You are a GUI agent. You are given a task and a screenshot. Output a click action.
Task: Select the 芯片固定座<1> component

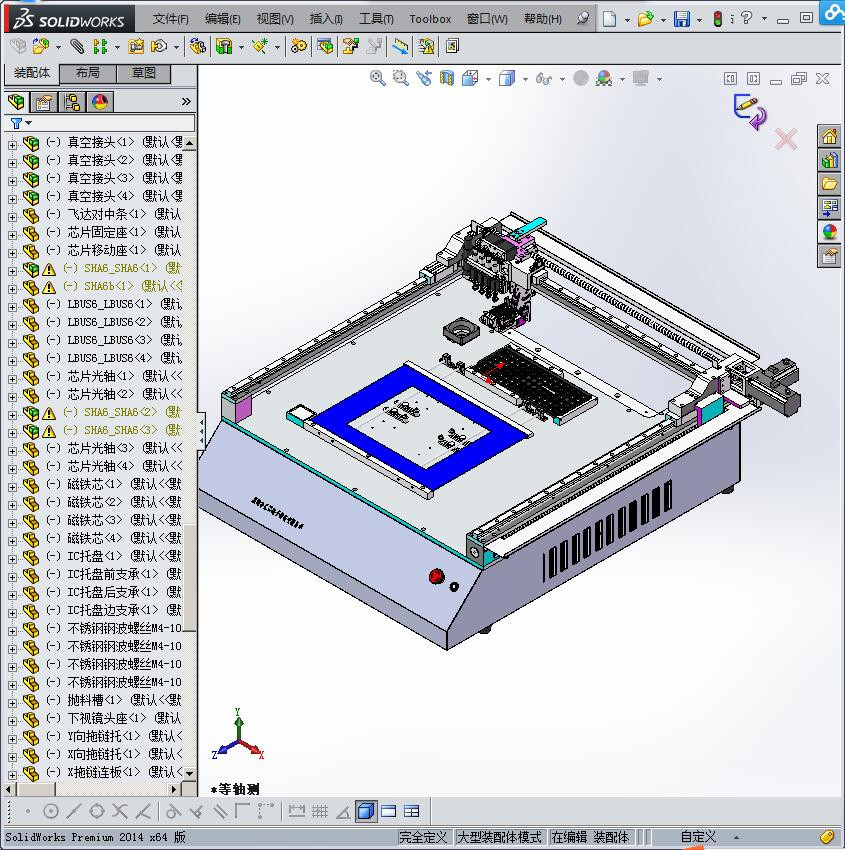[107, 233]
